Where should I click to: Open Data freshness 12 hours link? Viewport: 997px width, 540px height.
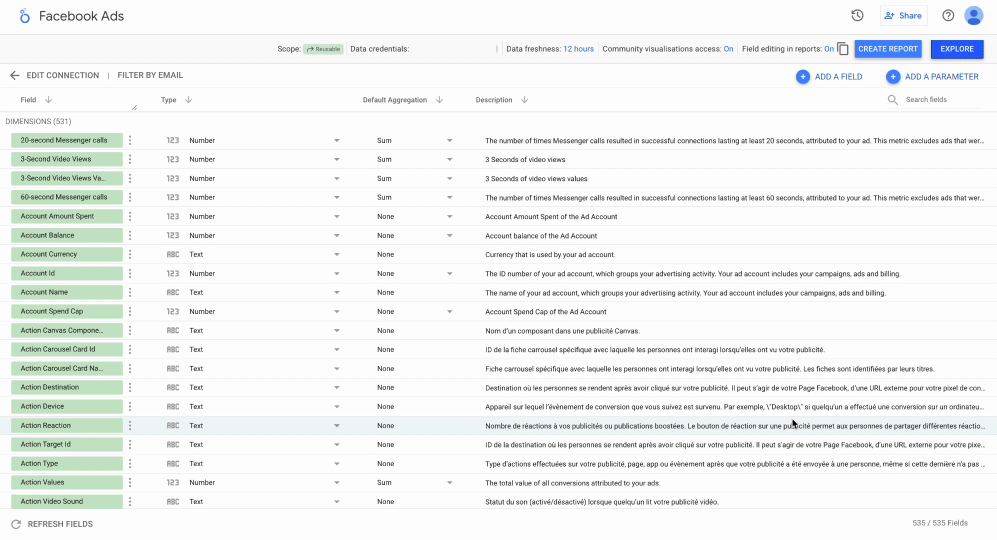578,49
